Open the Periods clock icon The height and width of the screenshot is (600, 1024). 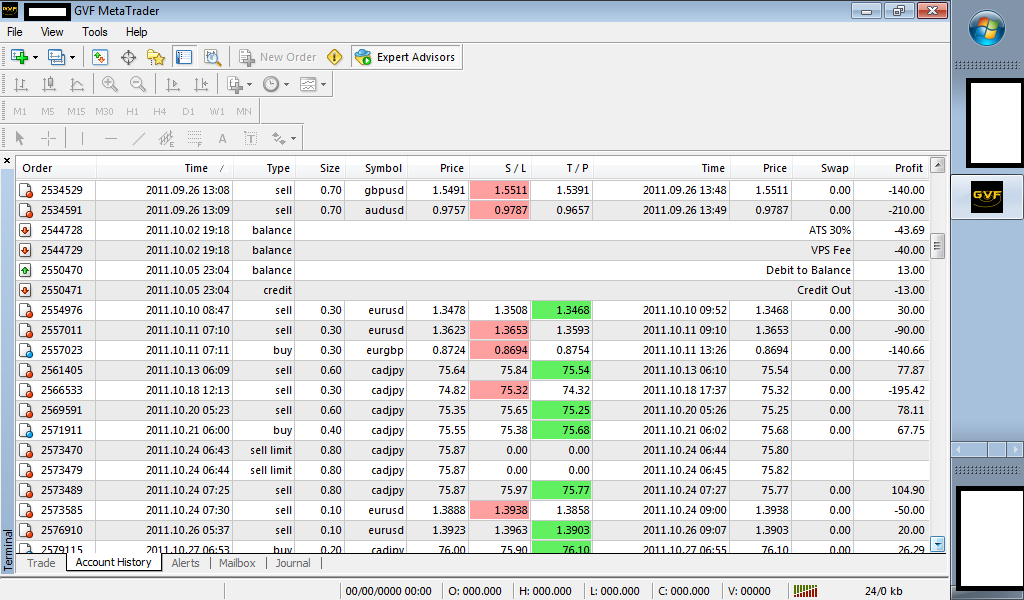[x=271, y=84]
